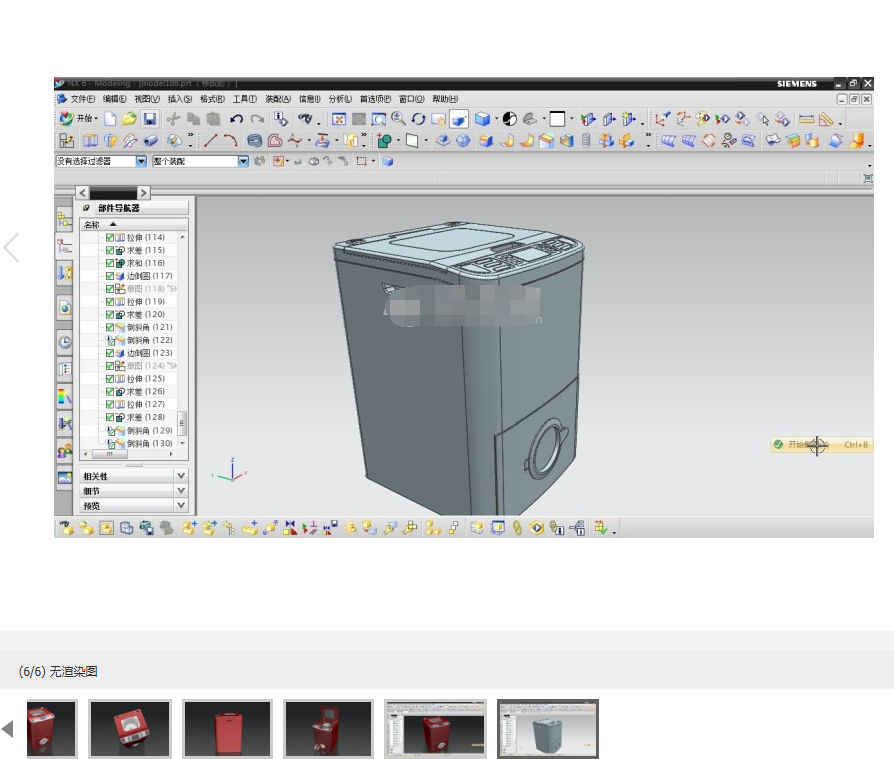This screenshot has height=759, width=894.
Task: Select the Line sketch tool
Action: click(210, 141)
